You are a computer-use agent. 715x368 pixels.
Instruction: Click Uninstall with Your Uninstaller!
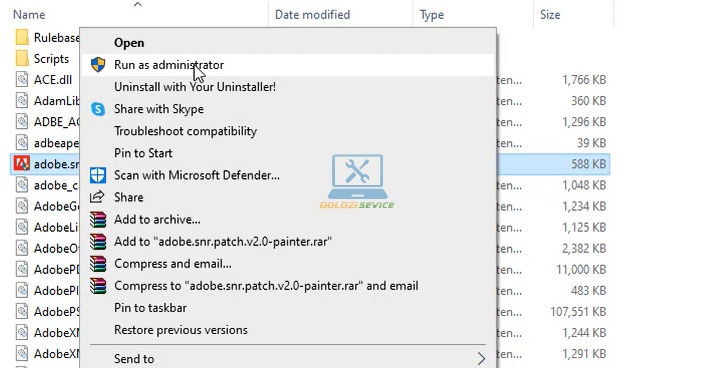coord(195,87)
